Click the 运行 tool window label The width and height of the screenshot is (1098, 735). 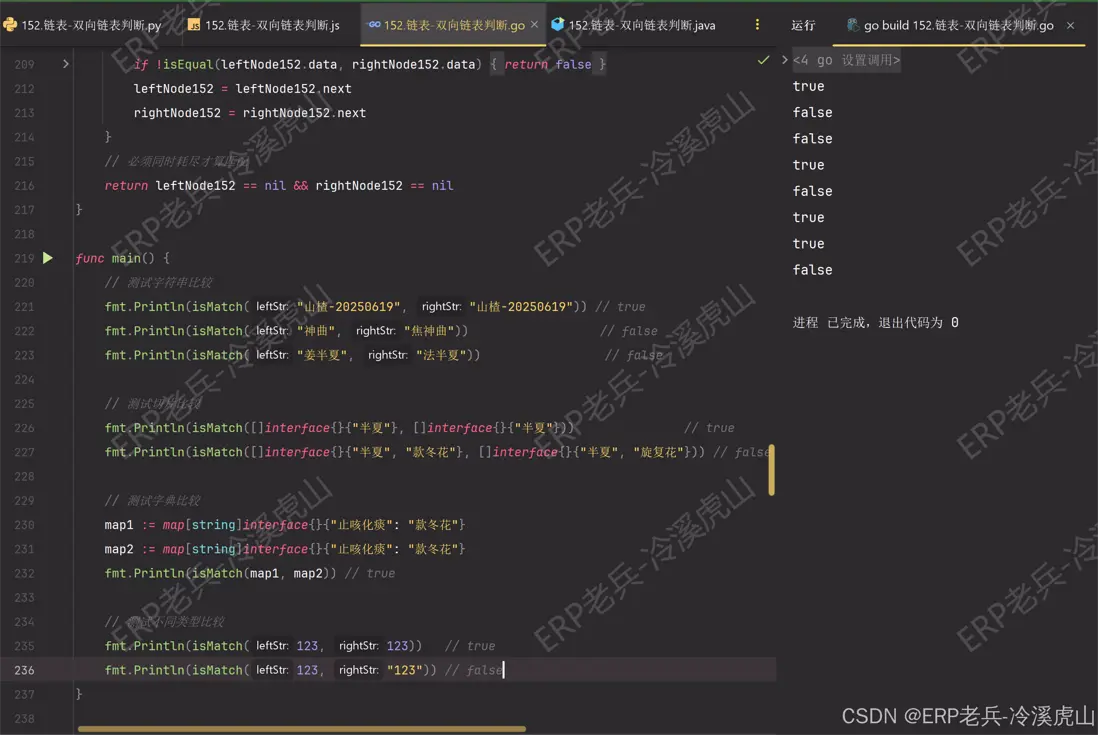pyautogui.click(x=803, y=25)
